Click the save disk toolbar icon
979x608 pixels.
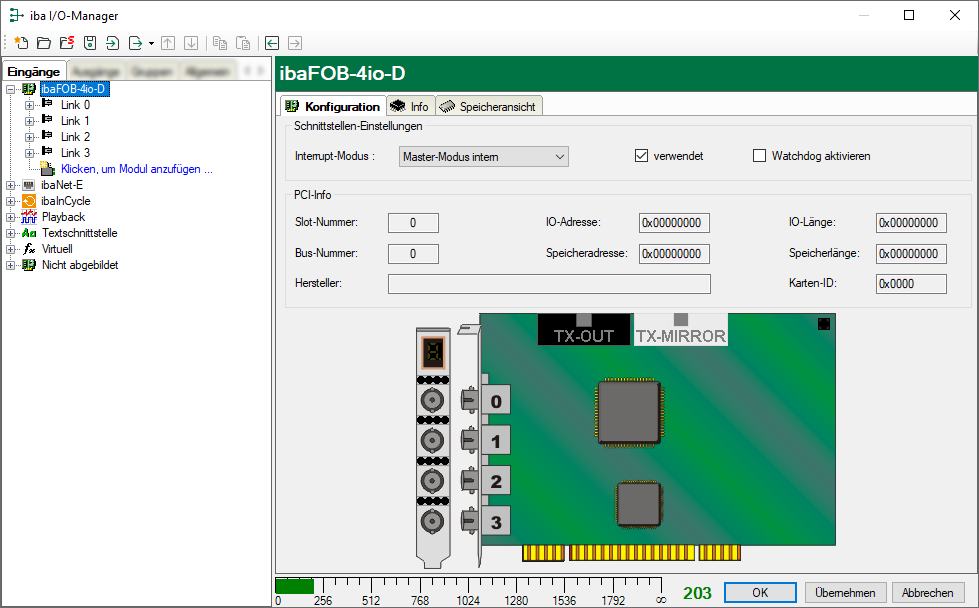coord(90,43)
